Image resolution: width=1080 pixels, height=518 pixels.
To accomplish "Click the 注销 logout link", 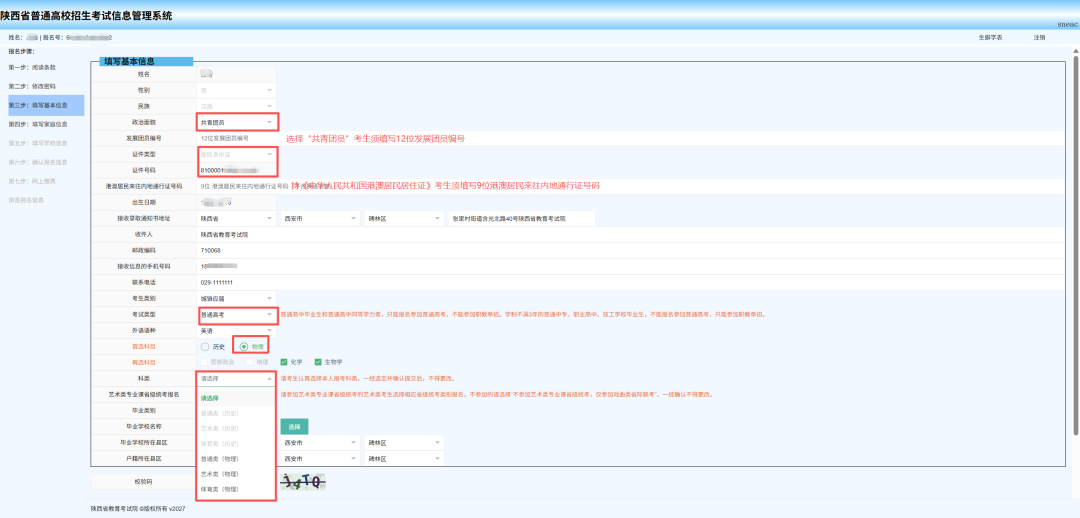I will tap(1039, 37).
